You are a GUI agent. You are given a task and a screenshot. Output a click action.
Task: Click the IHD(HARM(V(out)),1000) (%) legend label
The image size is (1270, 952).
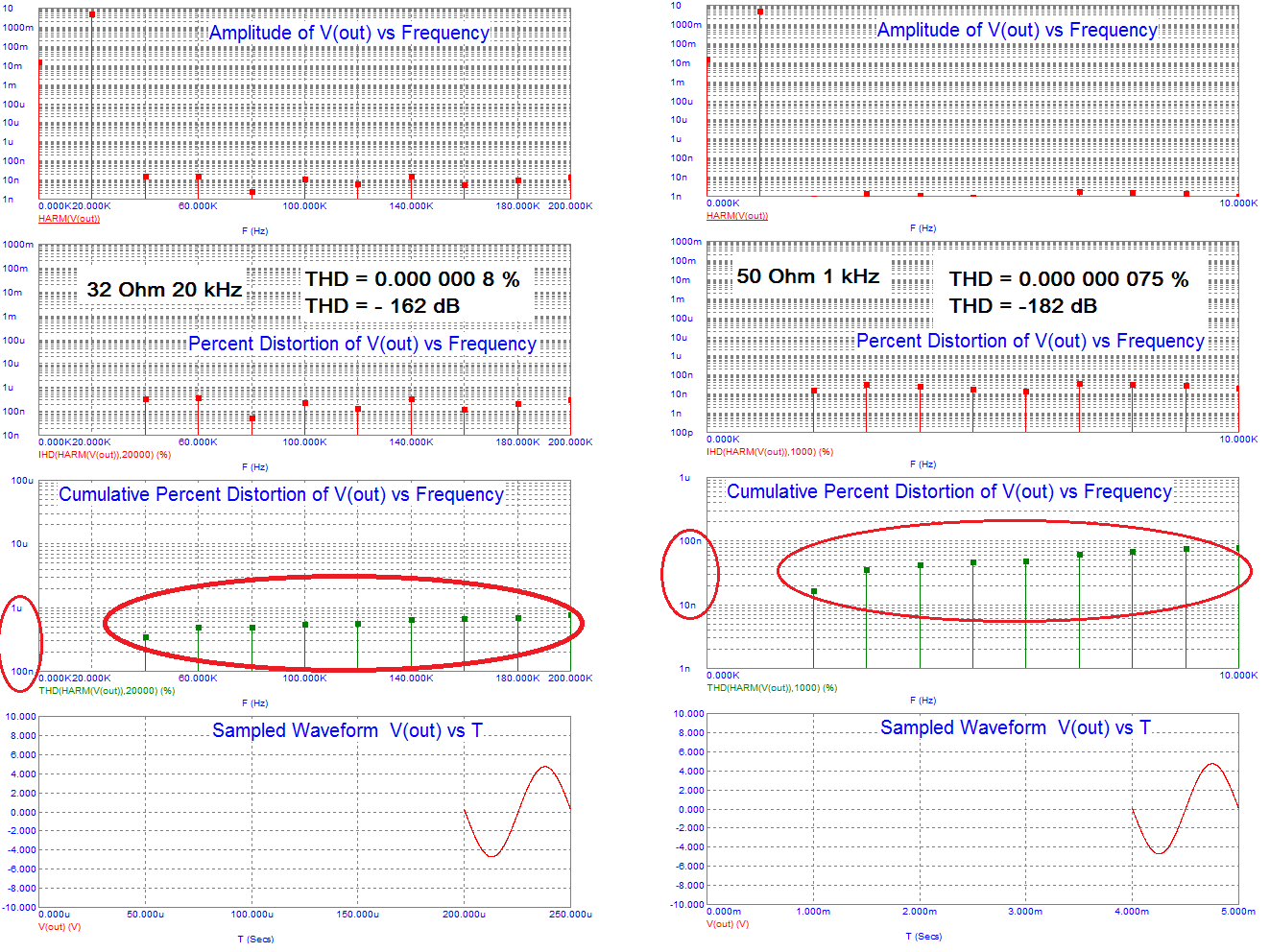tap(770, 452)
